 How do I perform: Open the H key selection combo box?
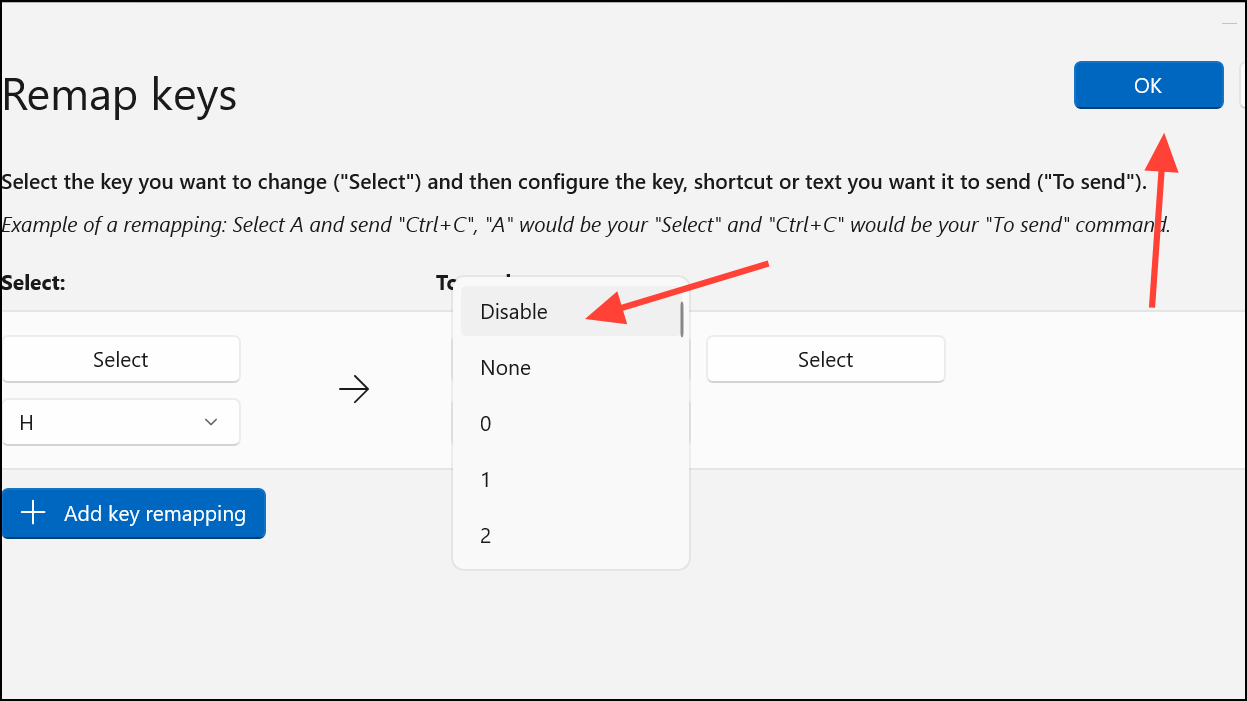coord(121,422)
